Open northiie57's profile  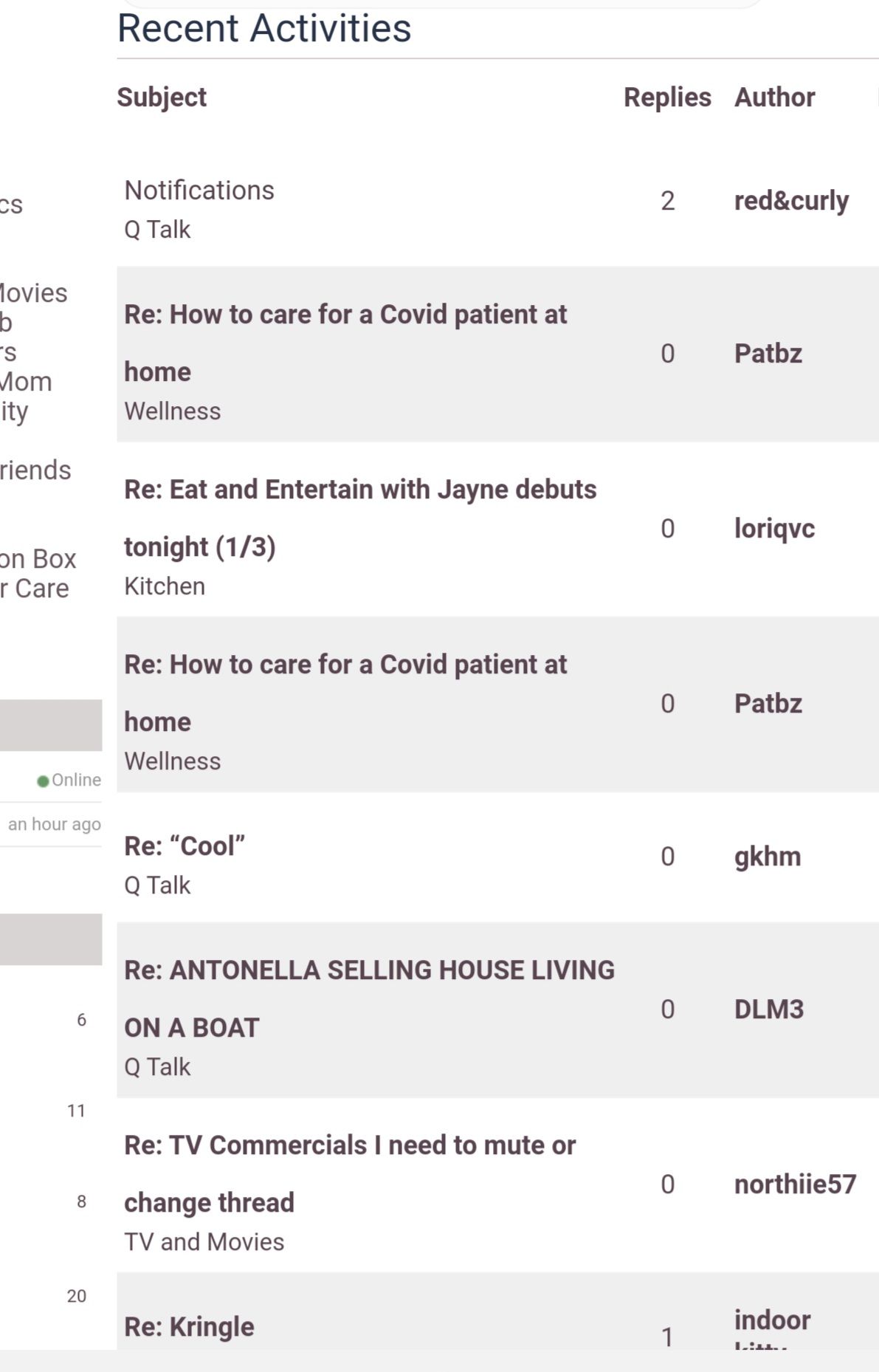pos(795,1184)
